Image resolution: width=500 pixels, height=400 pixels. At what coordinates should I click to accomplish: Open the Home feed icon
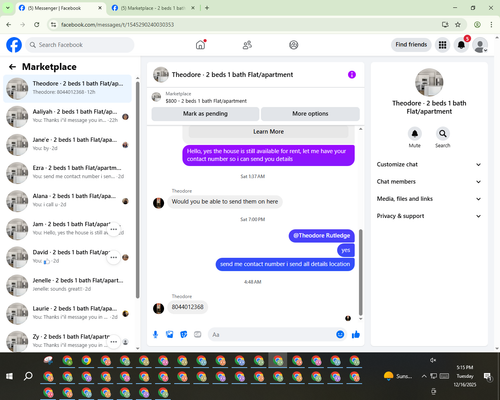200,45
